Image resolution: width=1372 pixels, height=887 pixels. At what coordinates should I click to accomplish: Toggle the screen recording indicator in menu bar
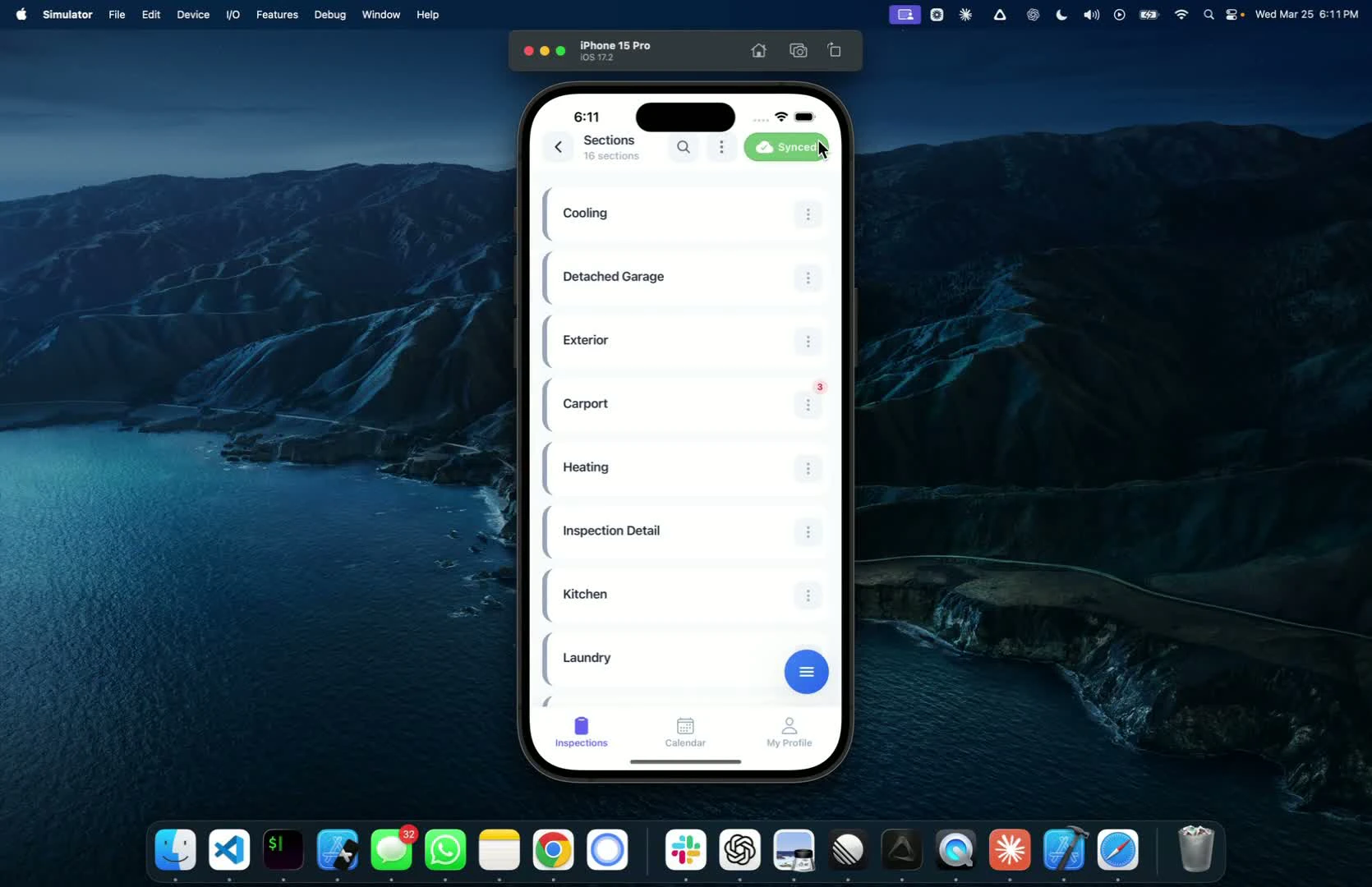(904, 14)
